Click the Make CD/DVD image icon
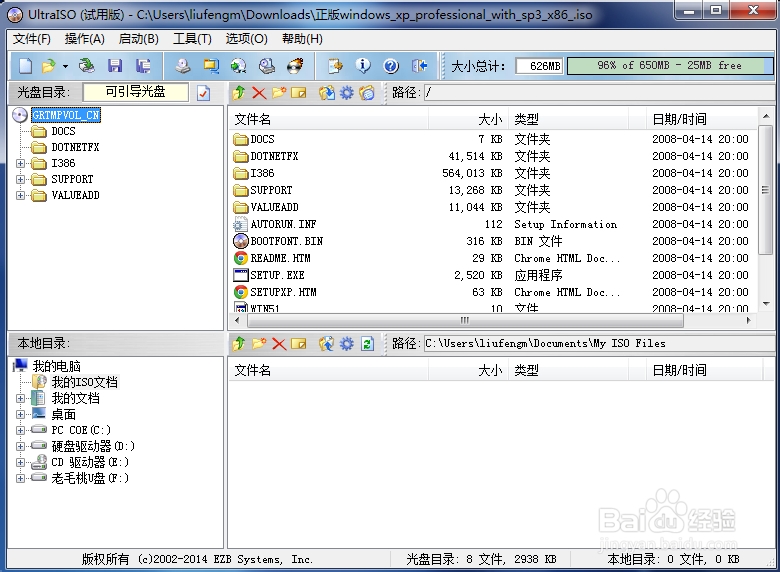Screen dimensions: 780x572 click(x=183, y=66)
